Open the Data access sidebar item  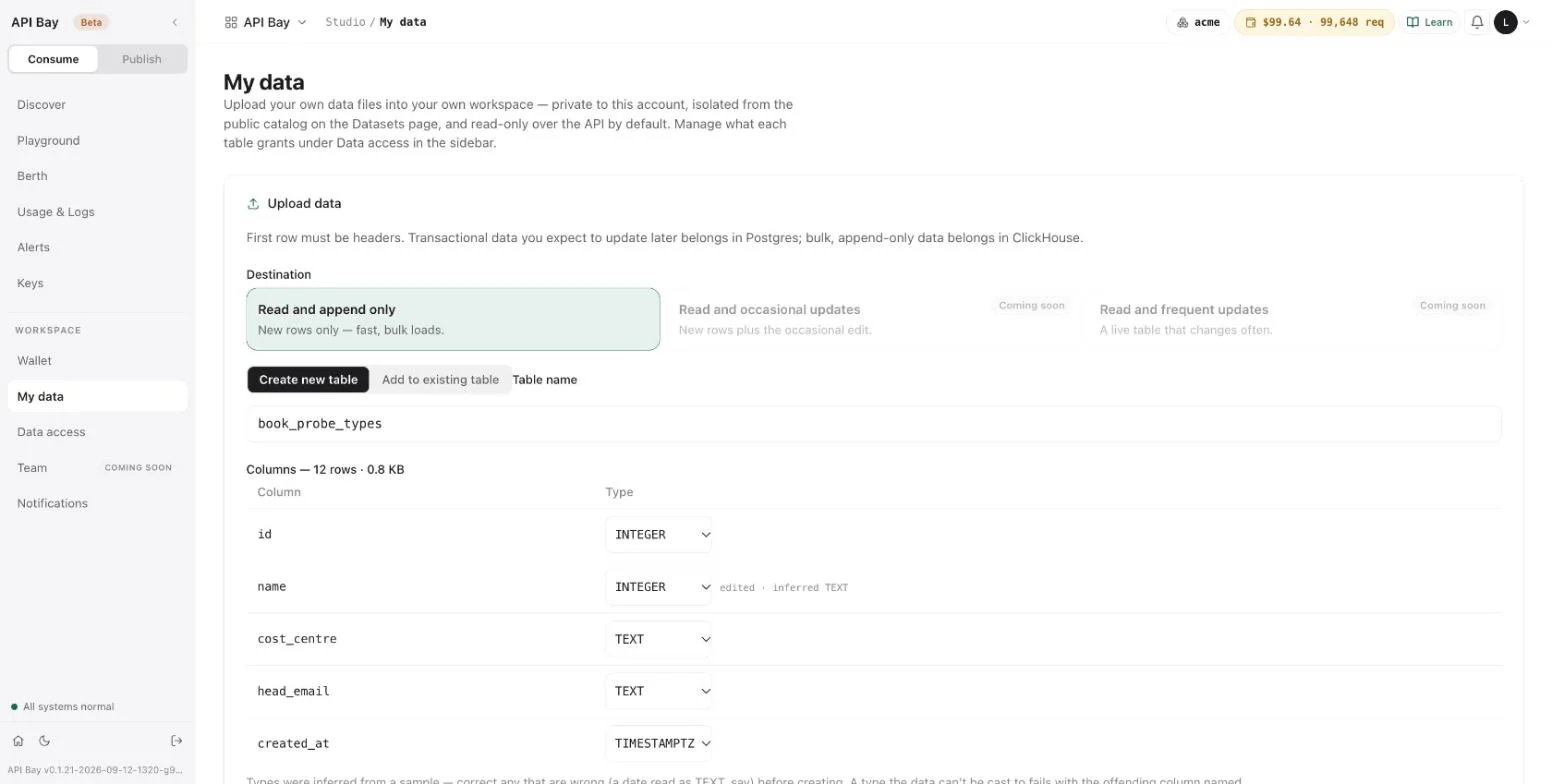pos(51,432)
